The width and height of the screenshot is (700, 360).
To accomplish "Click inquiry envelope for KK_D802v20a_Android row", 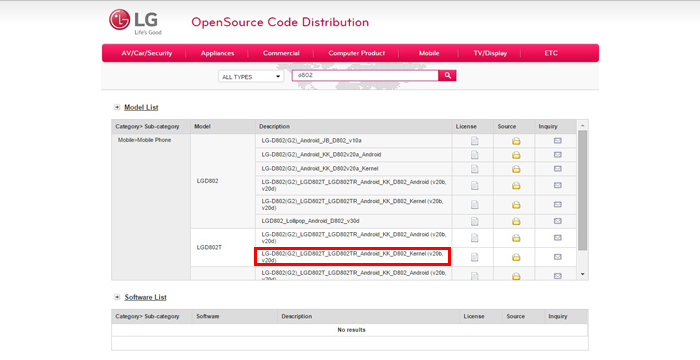I will click(558, 155).
